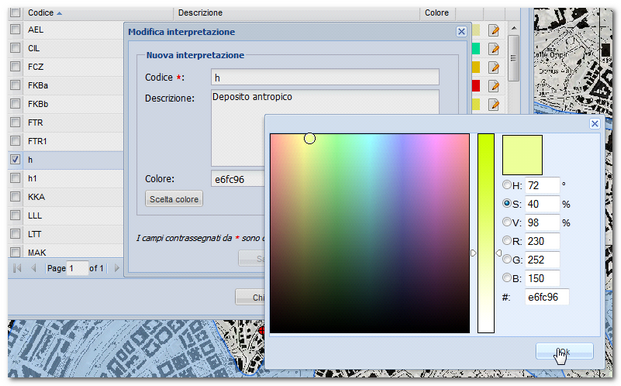Click the green color swatch in CIL row
This screenshot has height=386, width=621.
(x=476, y=49)
